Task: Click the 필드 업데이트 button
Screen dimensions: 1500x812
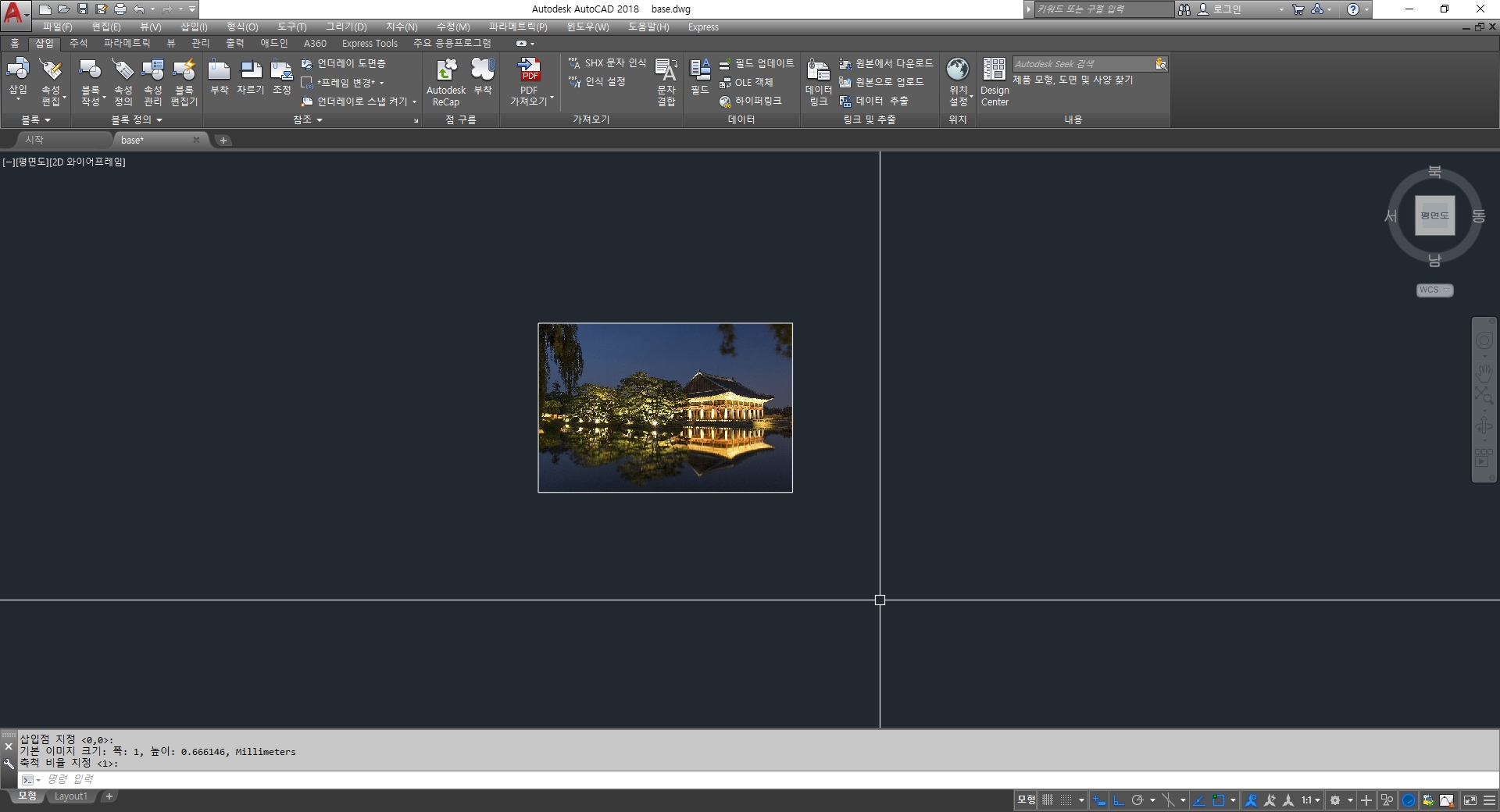Action: [756, 63]
